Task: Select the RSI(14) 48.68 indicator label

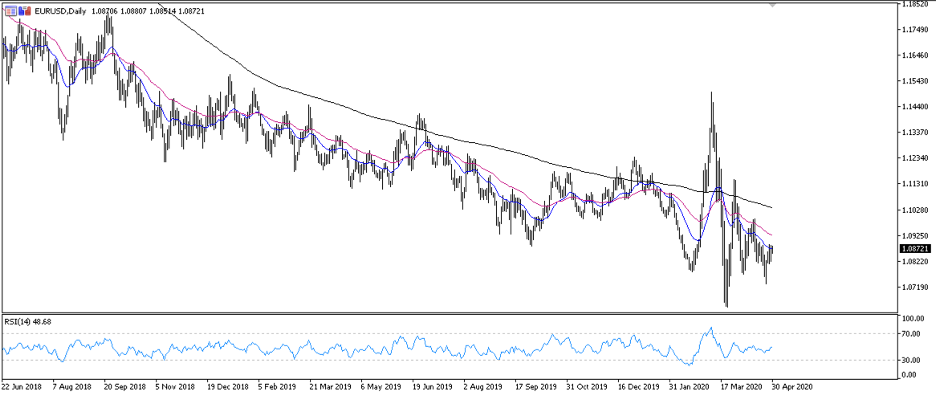Action: (28, 322)
